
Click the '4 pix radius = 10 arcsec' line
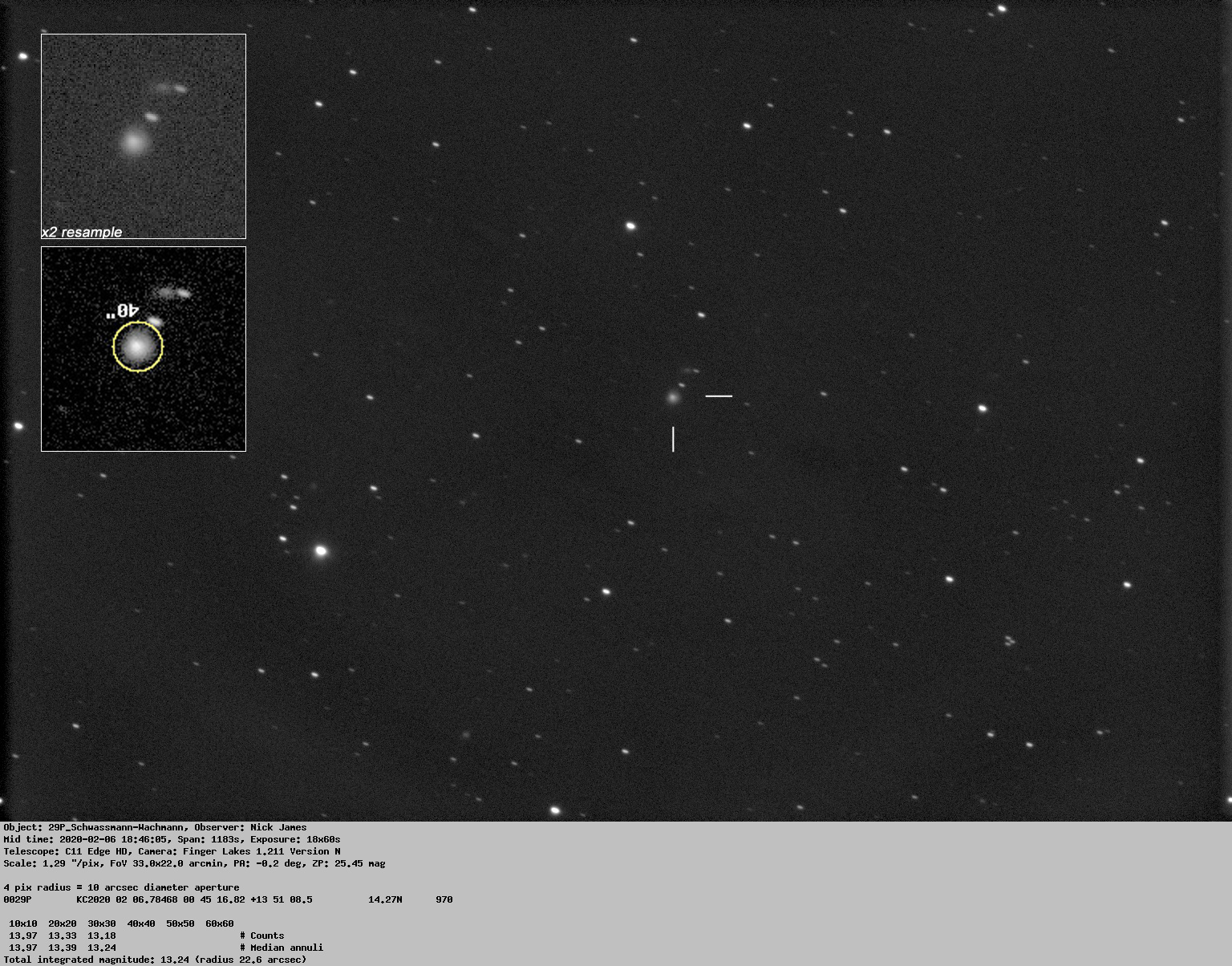[122, 887]
